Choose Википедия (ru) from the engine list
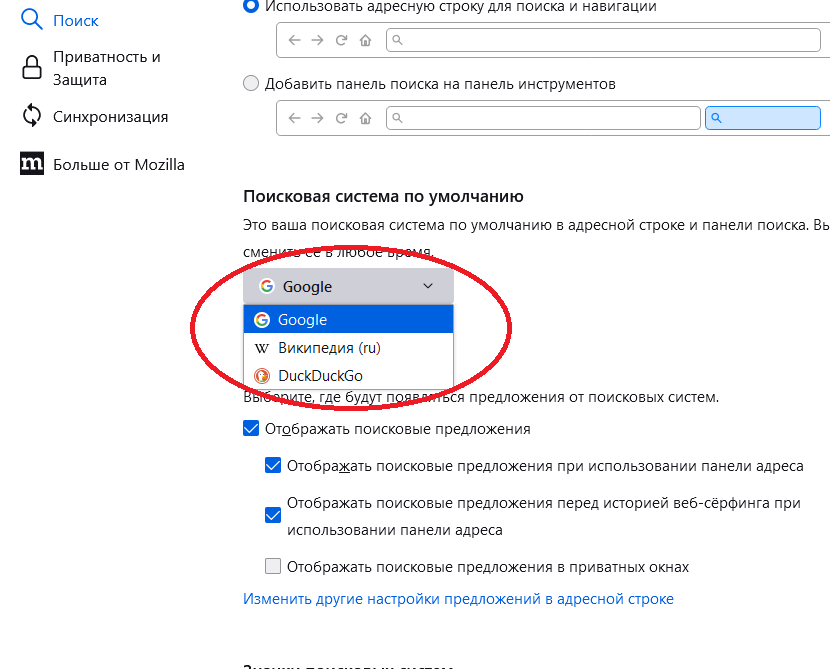830x669 pixels. click(x=329, y=348)
